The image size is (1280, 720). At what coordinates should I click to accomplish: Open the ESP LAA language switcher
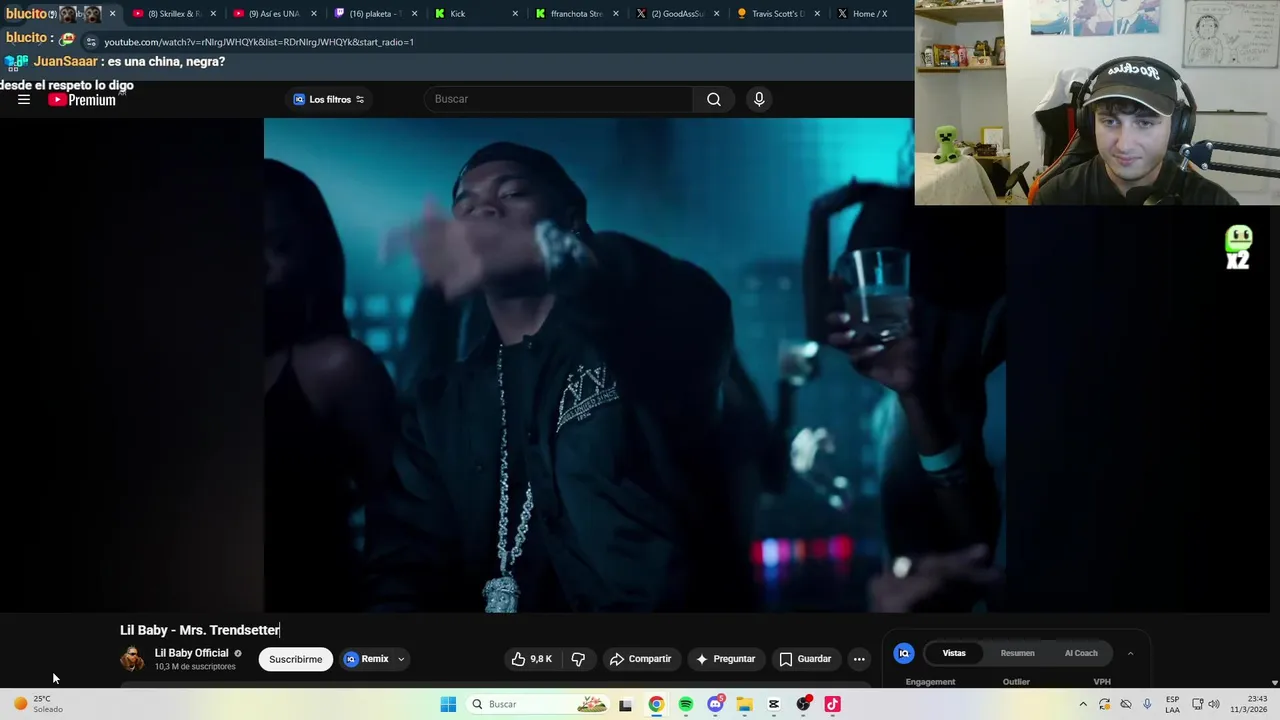1172,704
